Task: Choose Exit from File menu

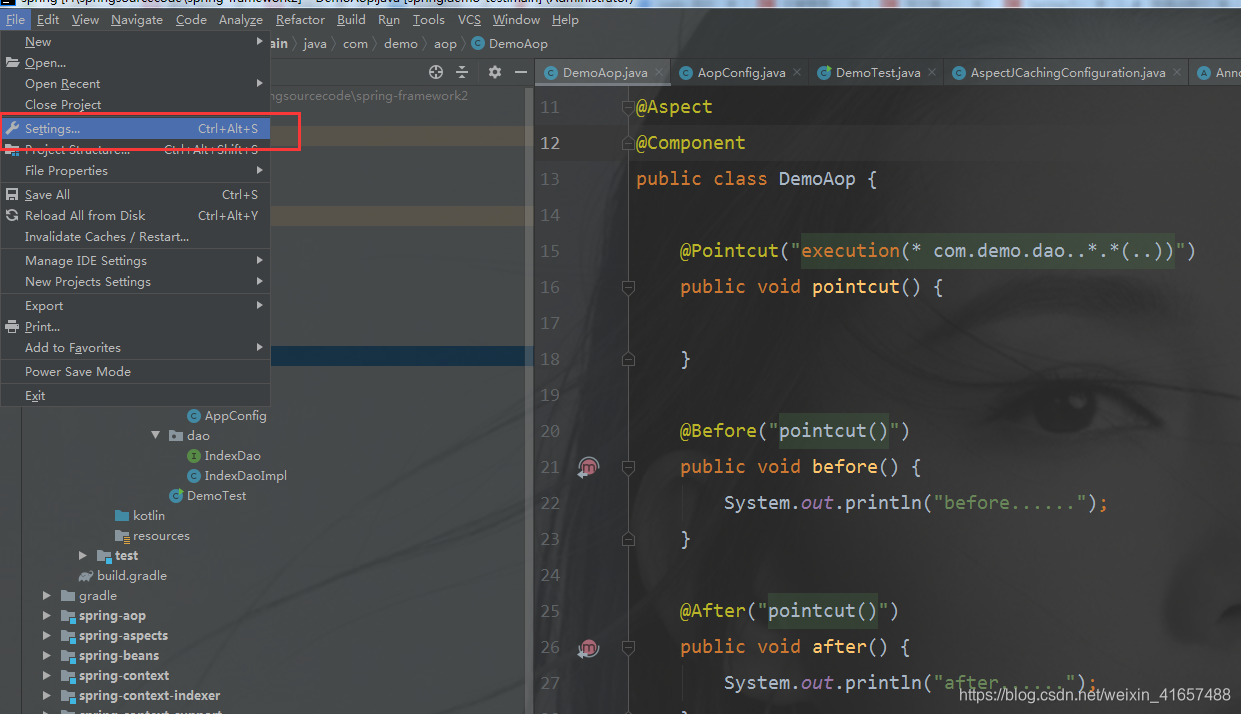Action: [x=135, y=396]
